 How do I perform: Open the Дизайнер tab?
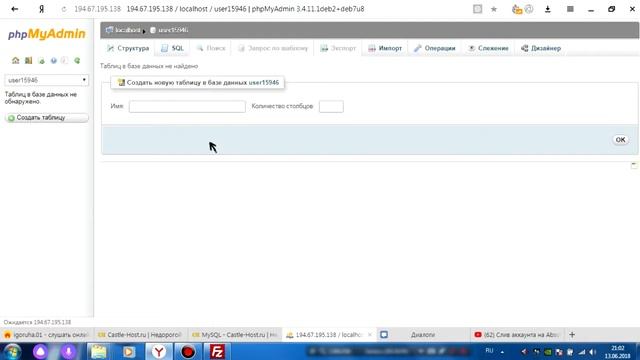541,48
